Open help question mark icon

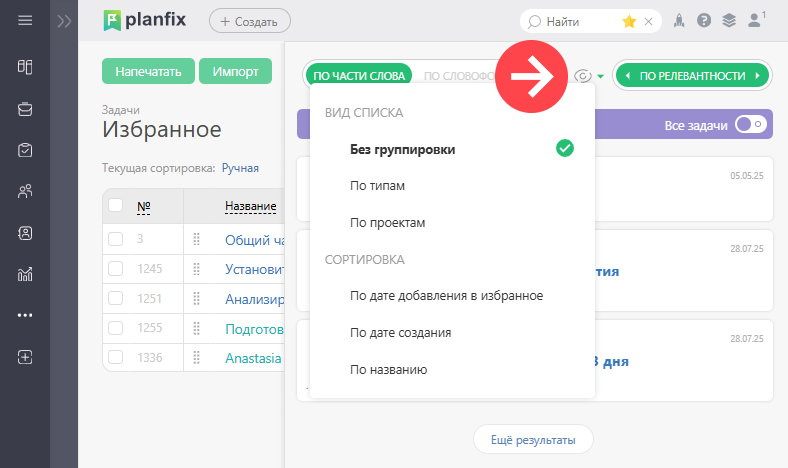coord(704,21)
